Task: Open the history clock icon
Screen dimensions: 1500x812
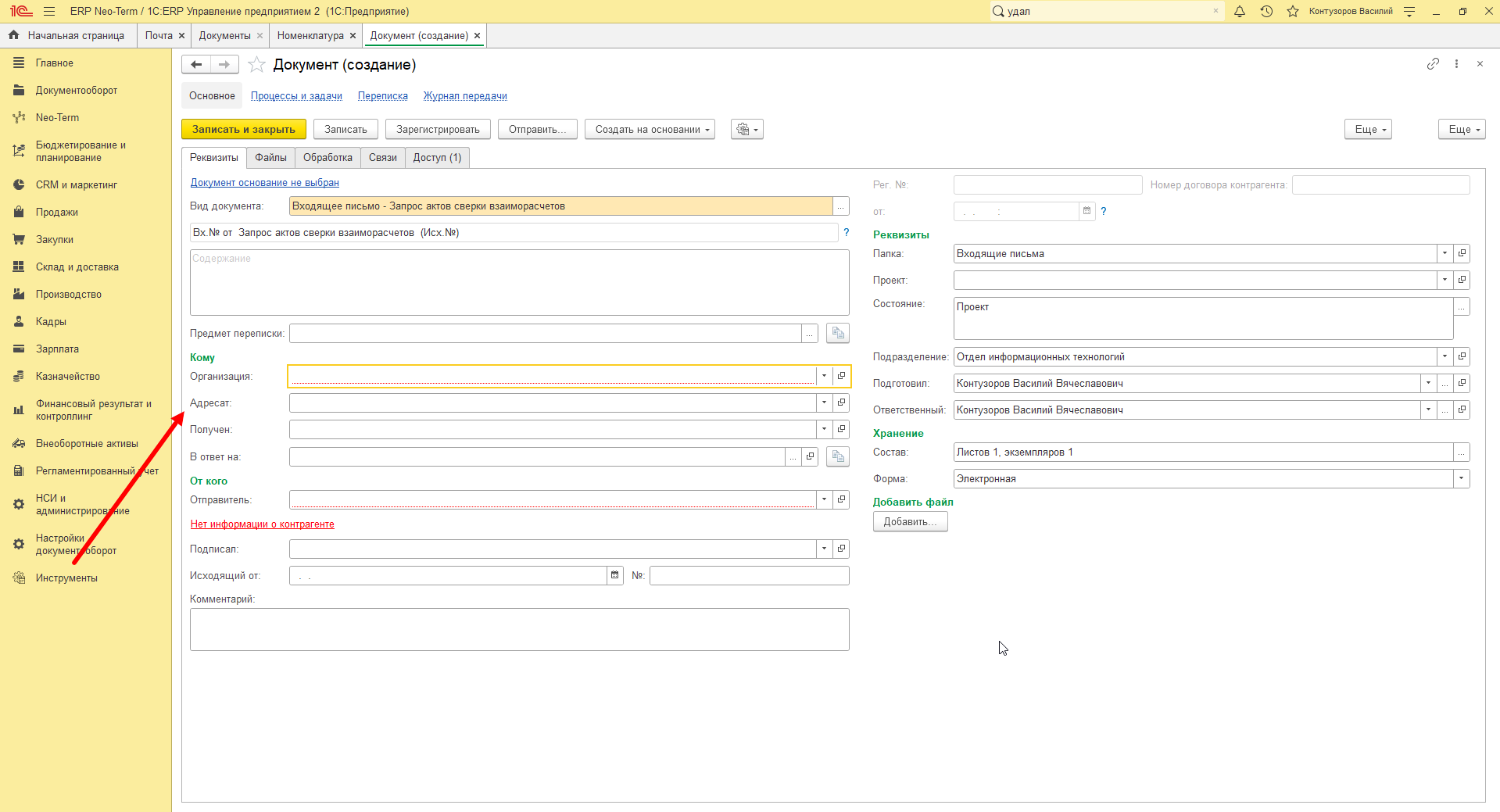Action: 1266,11
